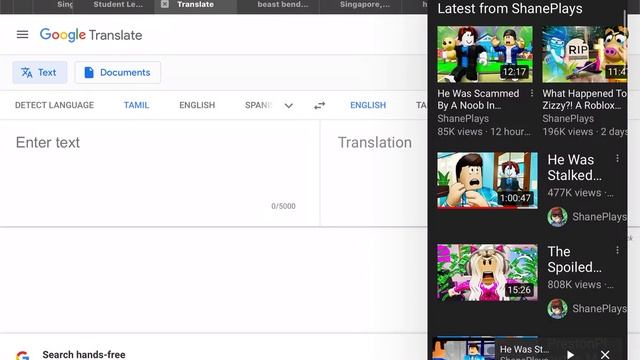Screen dimensions: 640x360
Task: Select English as source language
Action: point(197,105)
